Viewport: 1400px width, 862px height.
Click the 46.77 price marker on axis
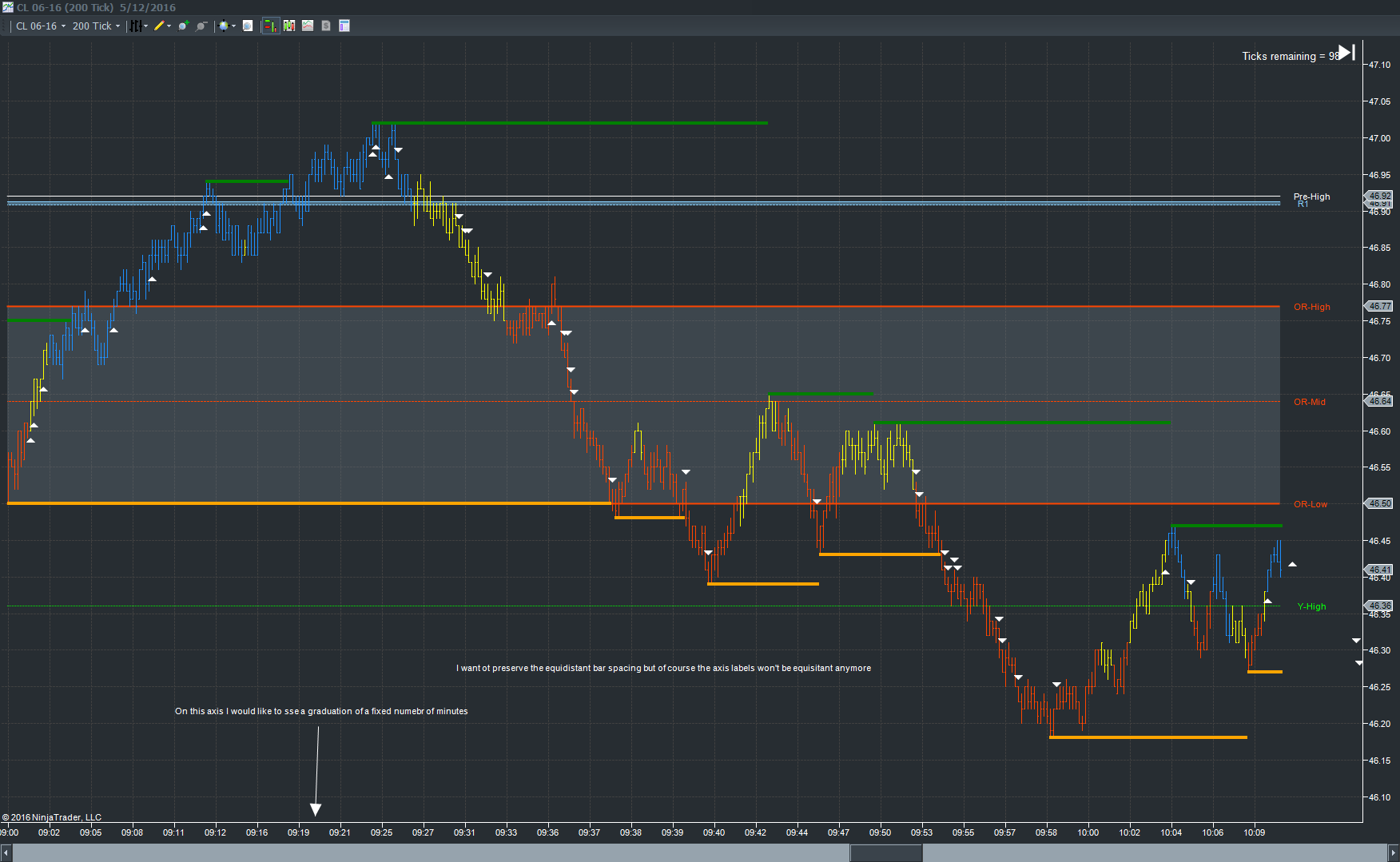pyautogui.click(x=1379, y=306)
